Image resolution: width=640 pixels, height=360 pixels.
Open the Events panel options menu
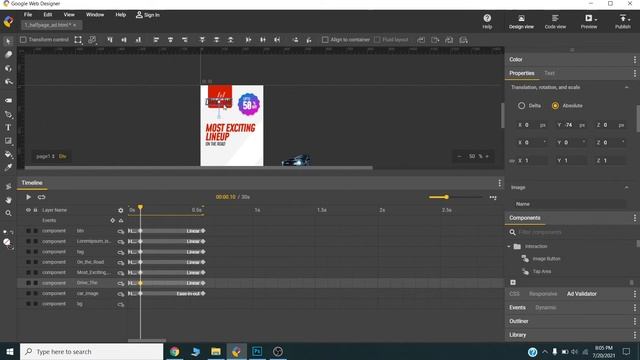(x=635, y=308)
